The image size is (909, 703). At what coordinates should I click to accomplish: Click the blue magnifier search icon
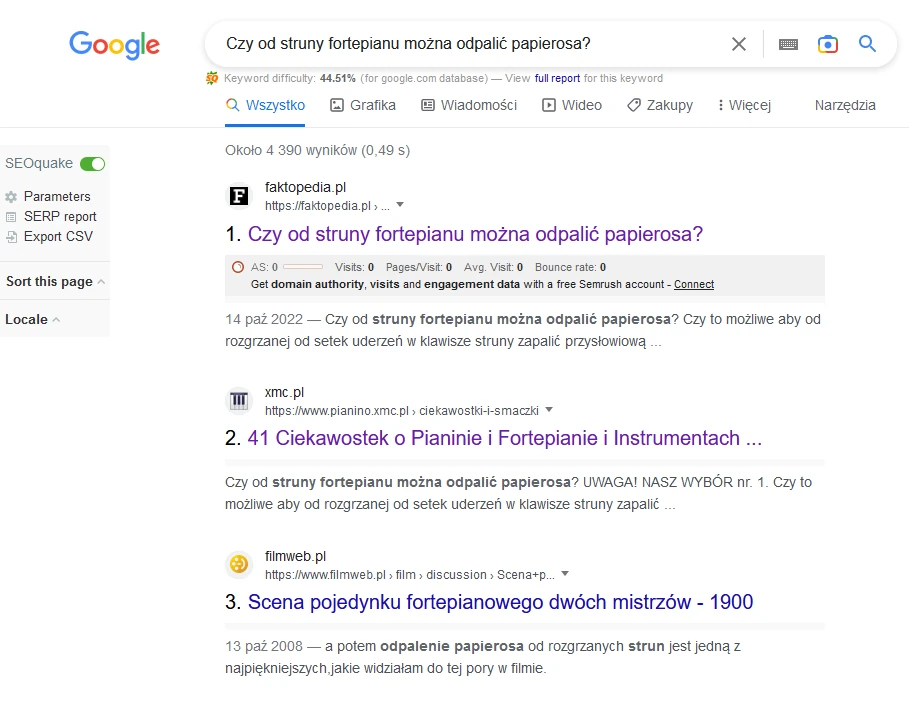coord(867,44)
